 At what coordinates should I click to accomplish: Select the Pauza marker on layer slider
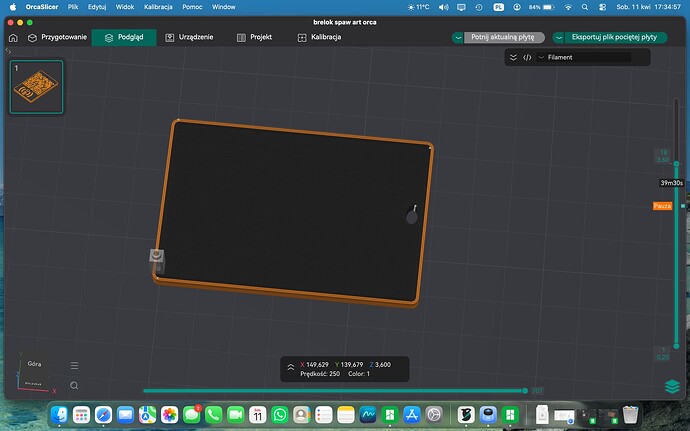point(662,206)
